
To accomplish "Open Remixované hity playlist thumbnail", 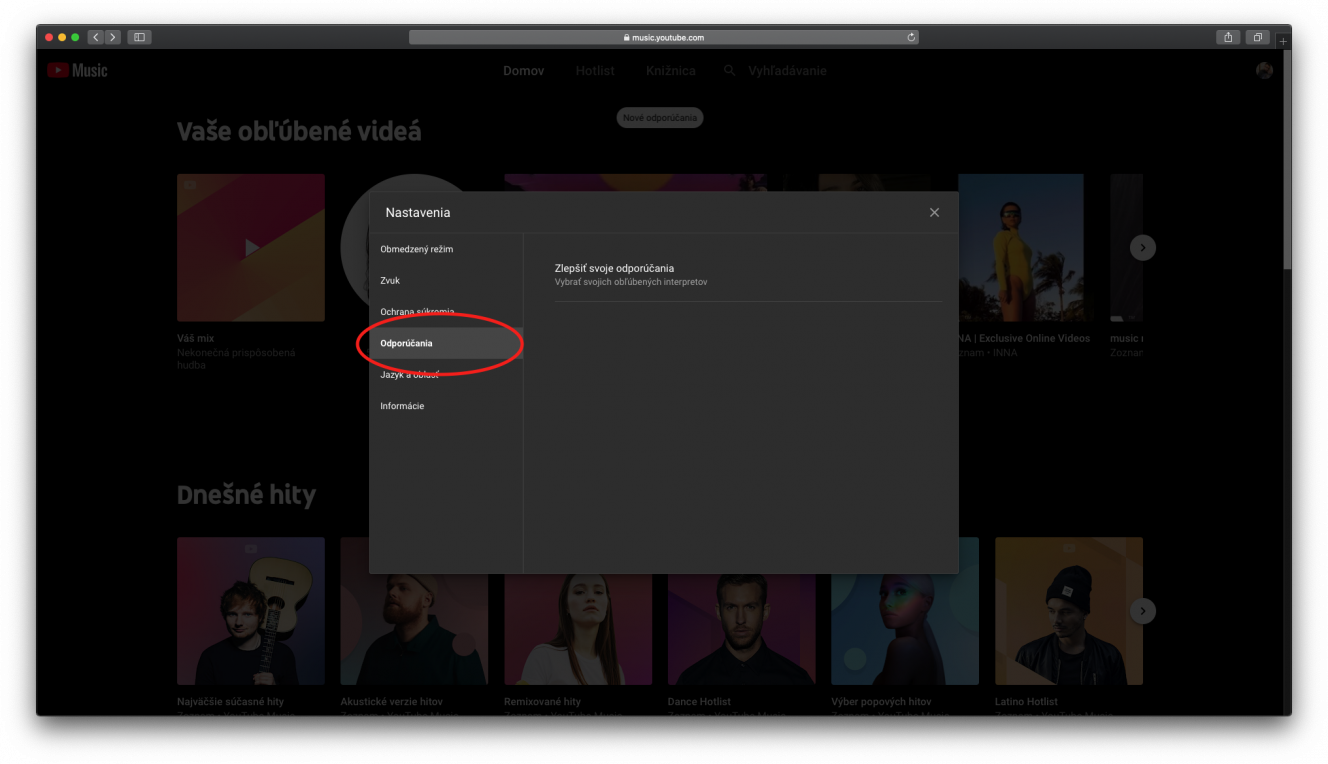I will click(x=578, y=611).
